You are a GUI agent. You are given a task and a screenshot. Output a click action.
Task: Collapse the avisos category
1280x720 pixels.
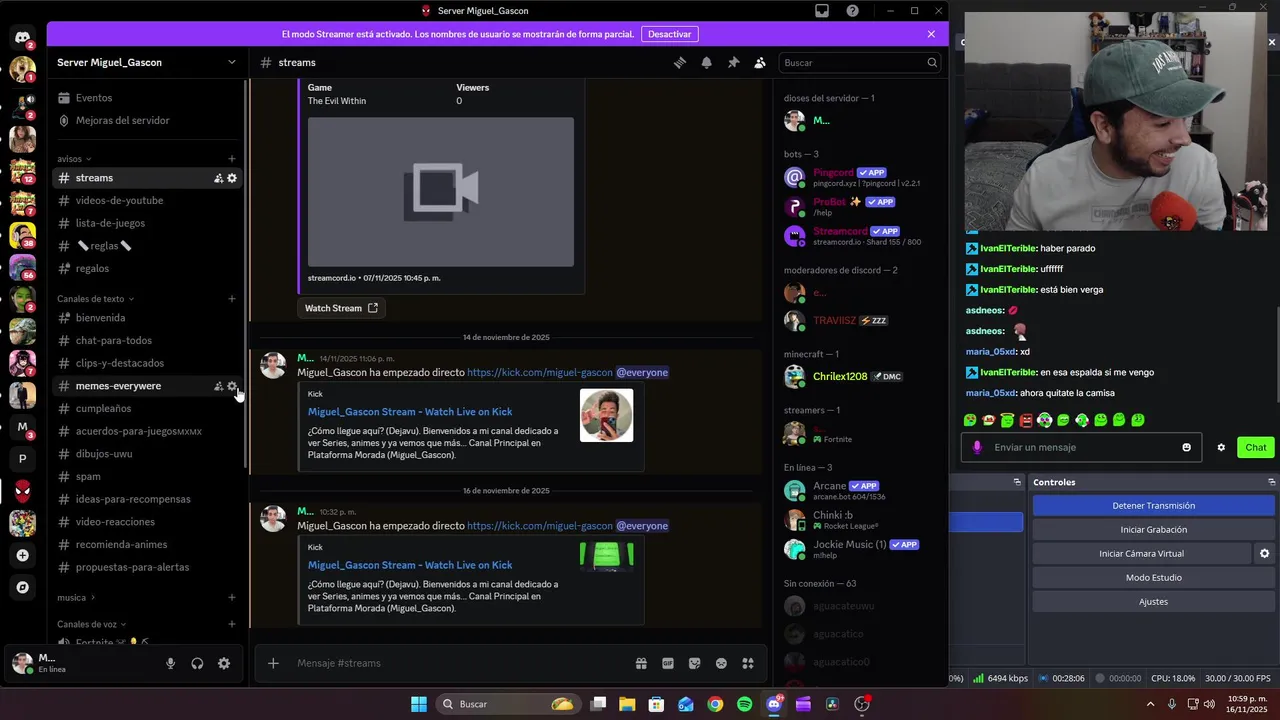74,159
